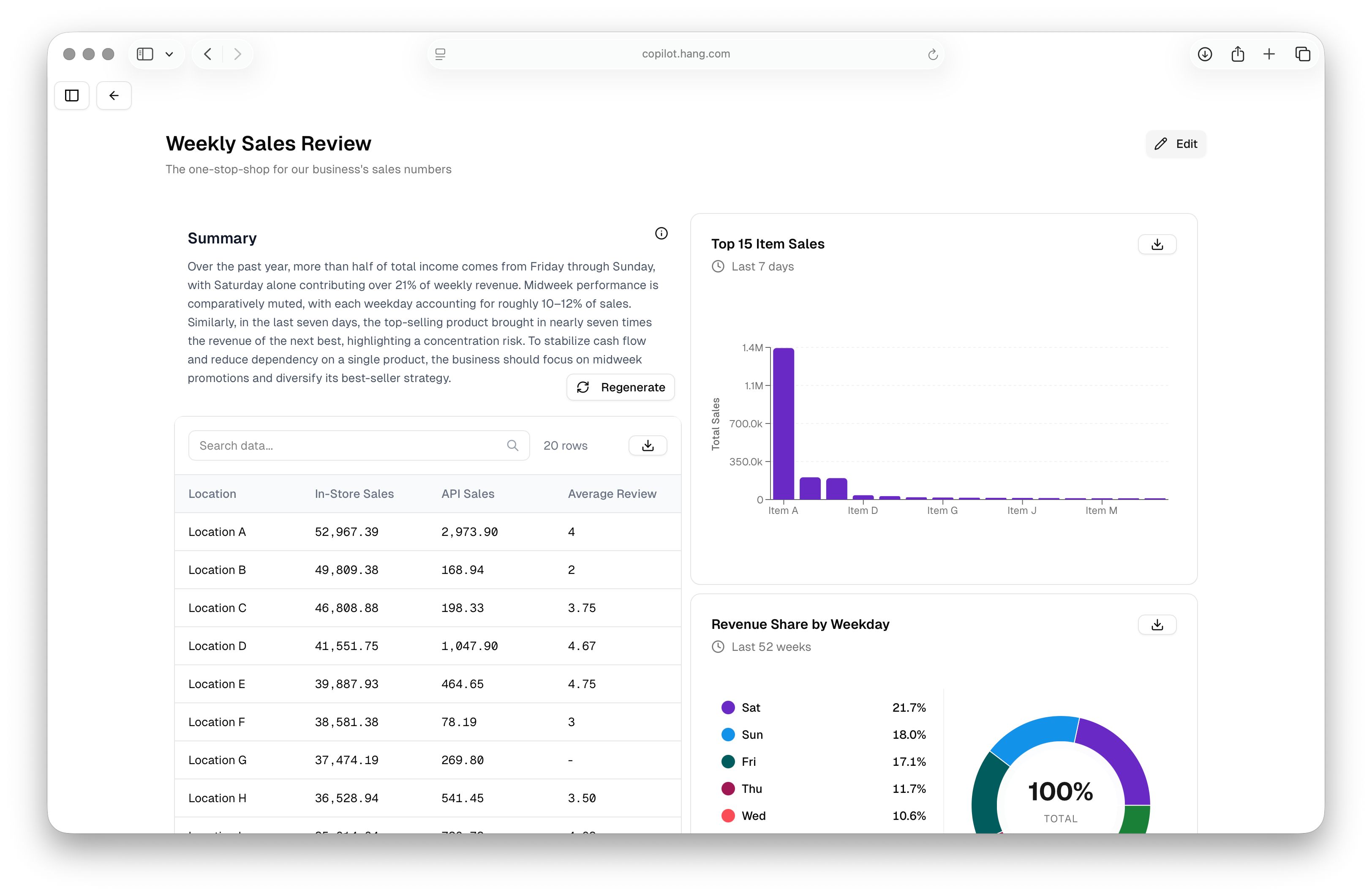
Task: Download the locations data table
Action: pos(648,445)
